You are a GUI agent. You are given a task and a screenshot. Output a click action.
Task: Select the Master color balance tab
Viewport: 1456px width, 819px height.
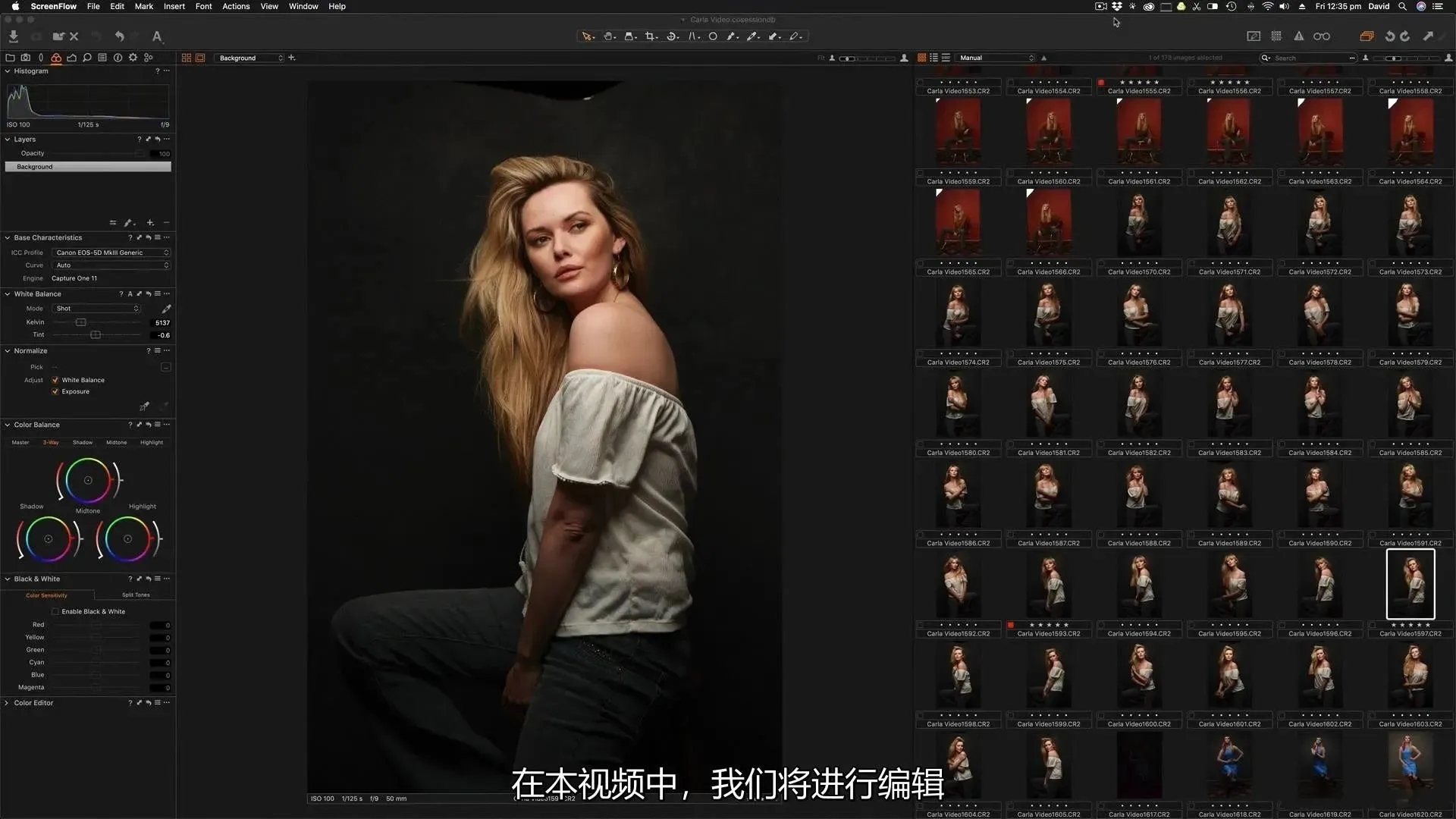[x=20, y=442]
